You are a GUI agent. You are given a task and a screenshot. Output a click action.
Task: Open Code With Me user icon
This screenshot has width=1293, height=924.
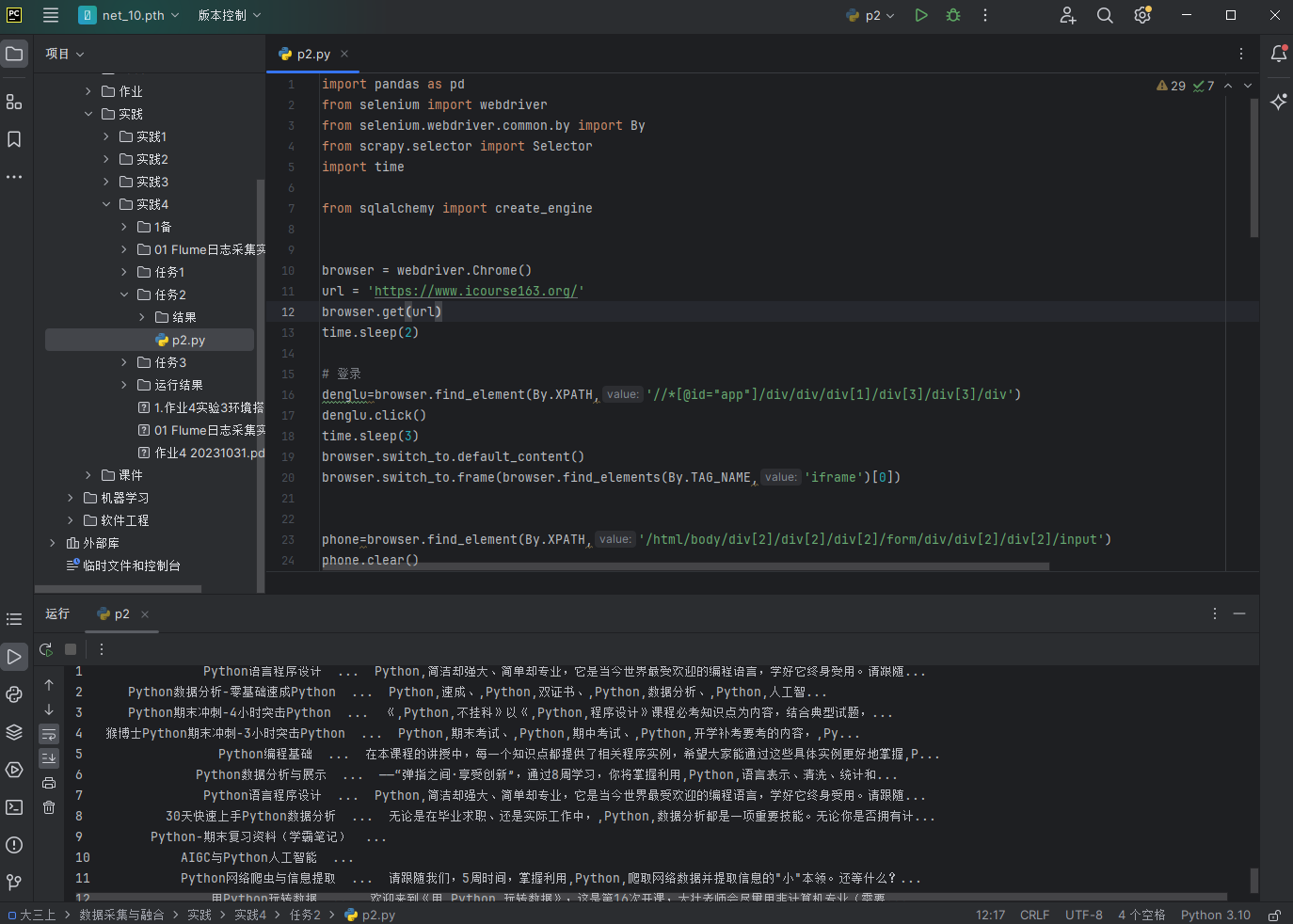pyautogui.click(x=1067, y=15)
